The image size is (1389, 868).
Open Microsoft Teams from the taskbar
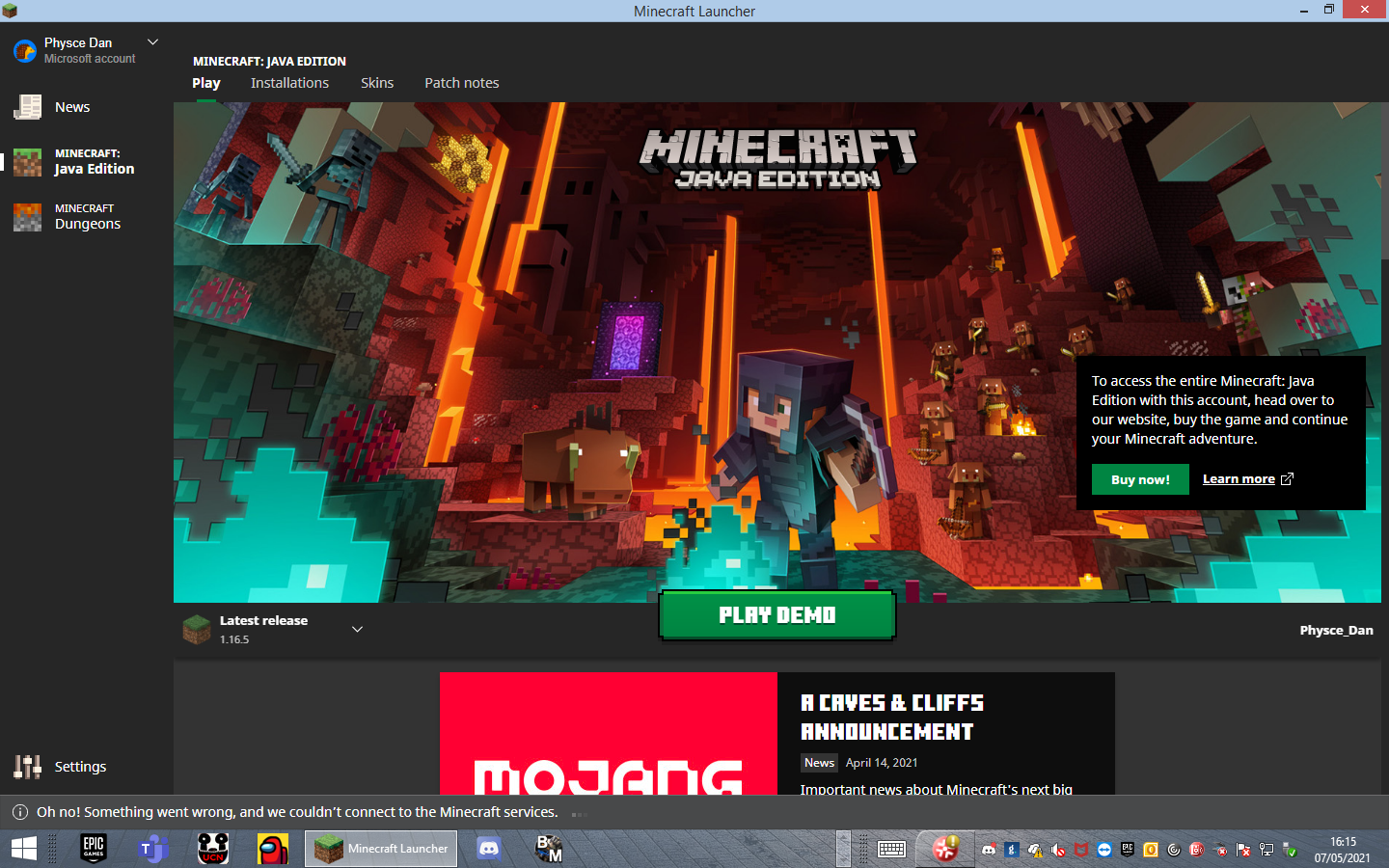[153, 849]
